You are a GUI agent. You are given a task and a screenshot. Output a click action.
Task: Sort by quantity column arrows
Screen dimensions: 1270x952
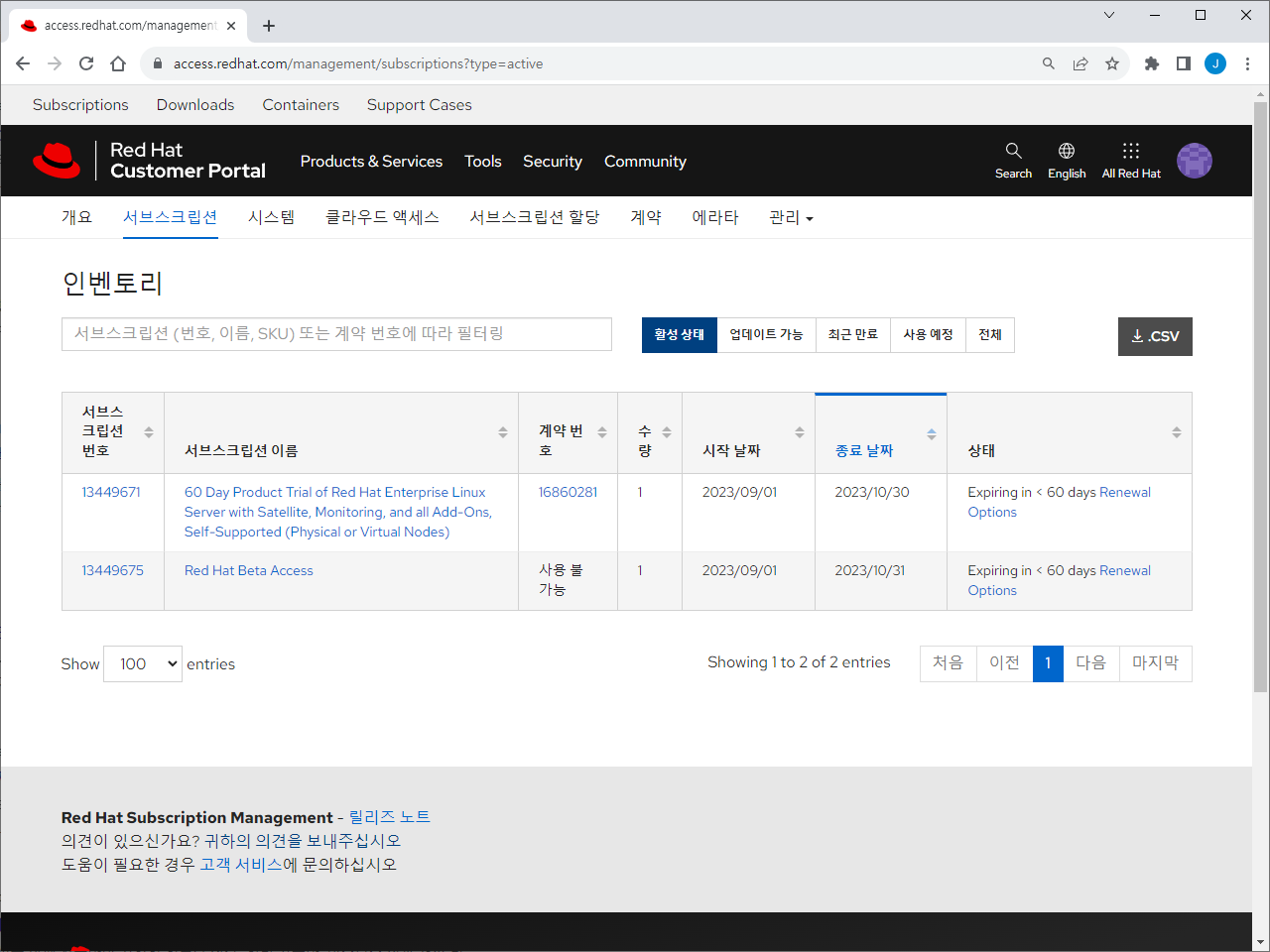(x=667, y=431)
